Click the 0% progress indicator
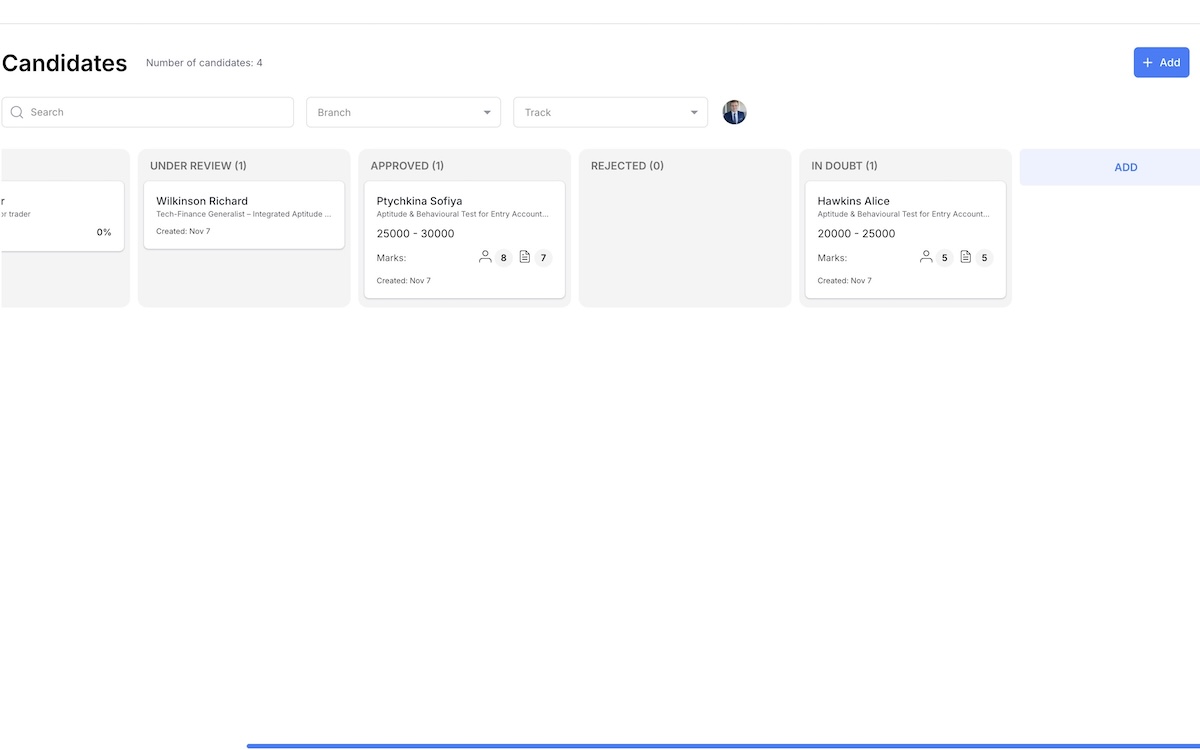Viewport: 1200px width, 750px height. pos(103,232)
